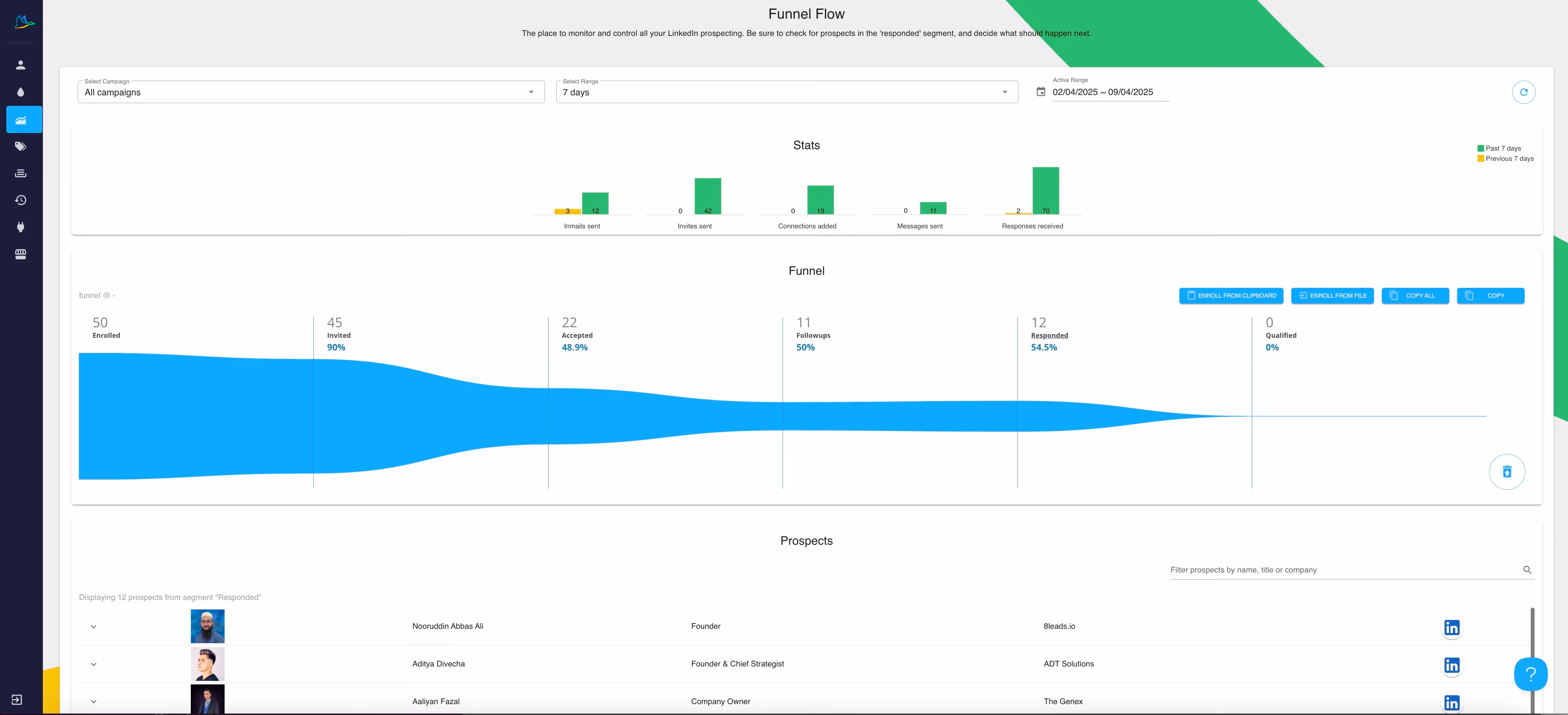Image resolution: width=1568 pixels, height=715 pixels.
Task: Select the Accepted funnel segment
Action: coord(576,335)
